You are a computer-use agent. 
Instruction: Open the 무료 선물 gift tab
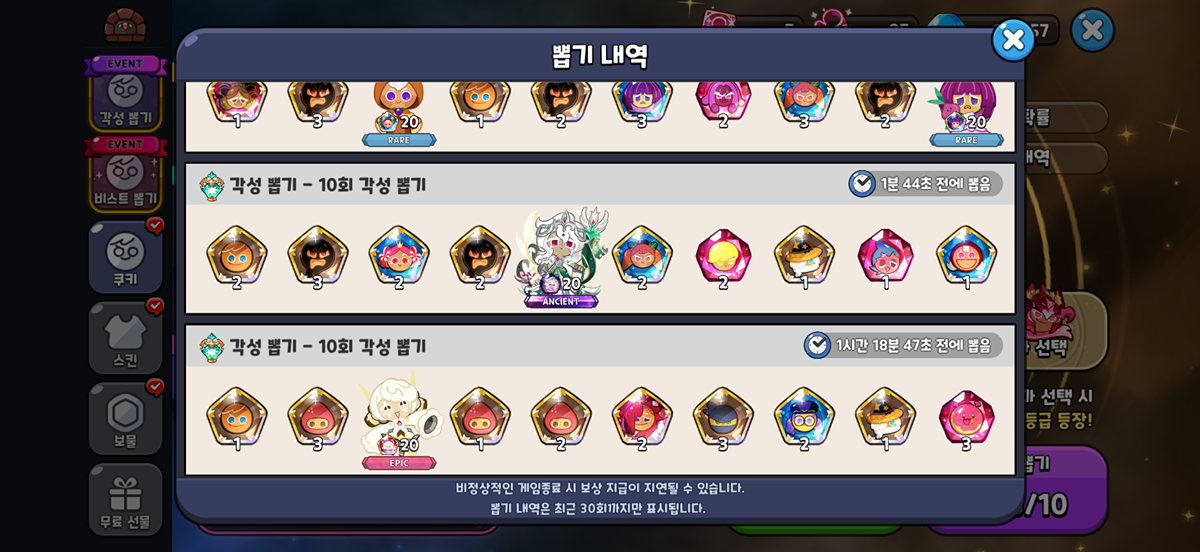tap(126, 499)
